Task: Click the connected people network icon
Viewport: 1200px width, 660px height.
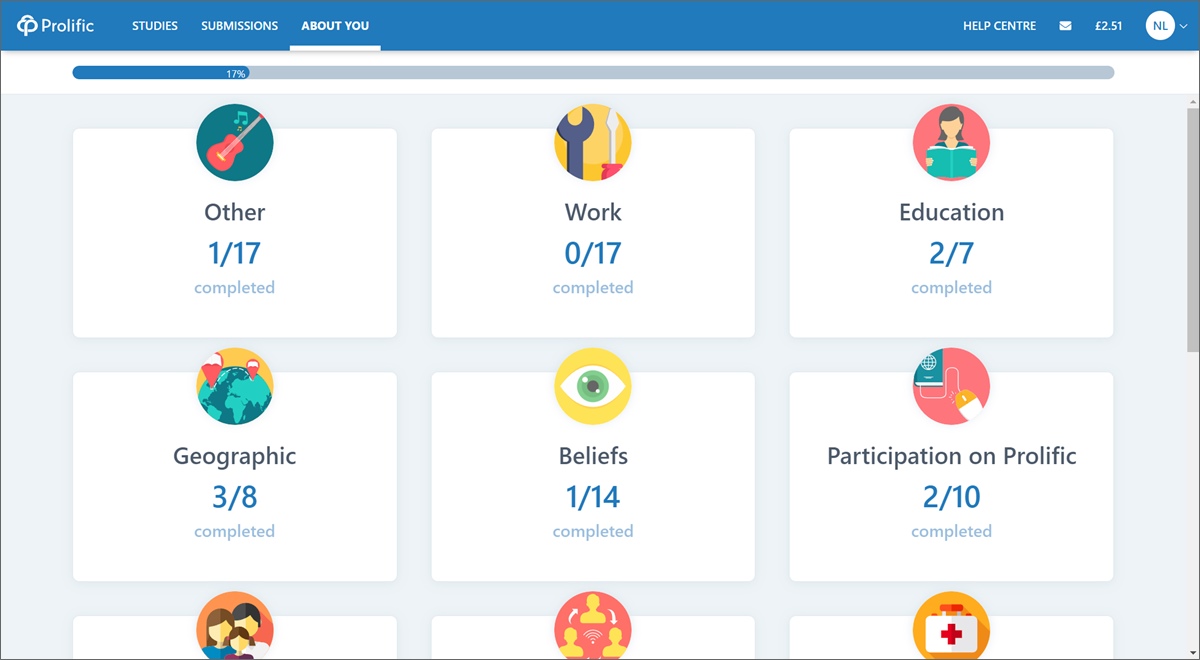Action: (x=593, y=626)
